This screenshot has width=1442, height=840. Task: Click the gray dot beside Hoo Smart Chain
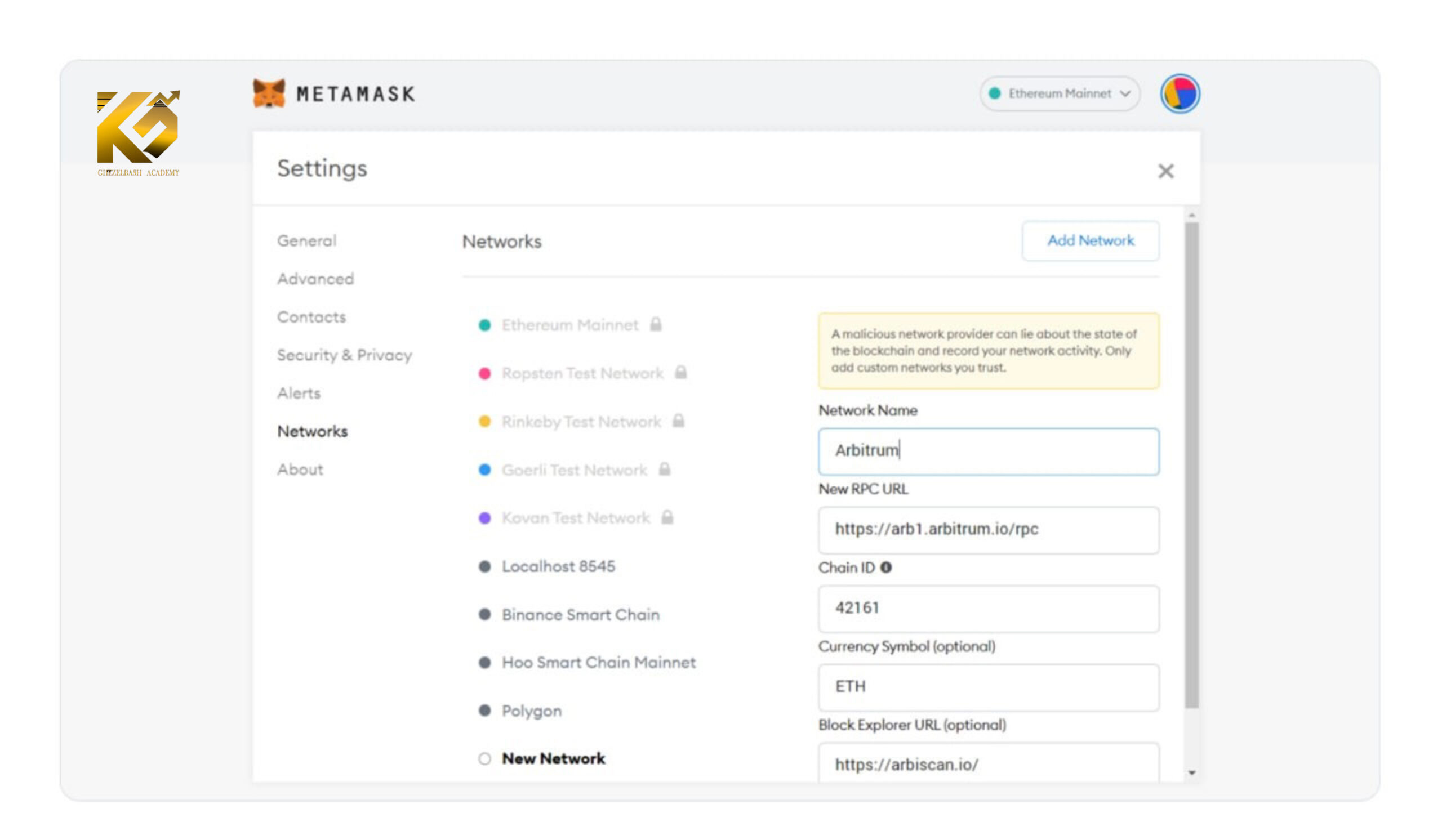click(484, 663)
